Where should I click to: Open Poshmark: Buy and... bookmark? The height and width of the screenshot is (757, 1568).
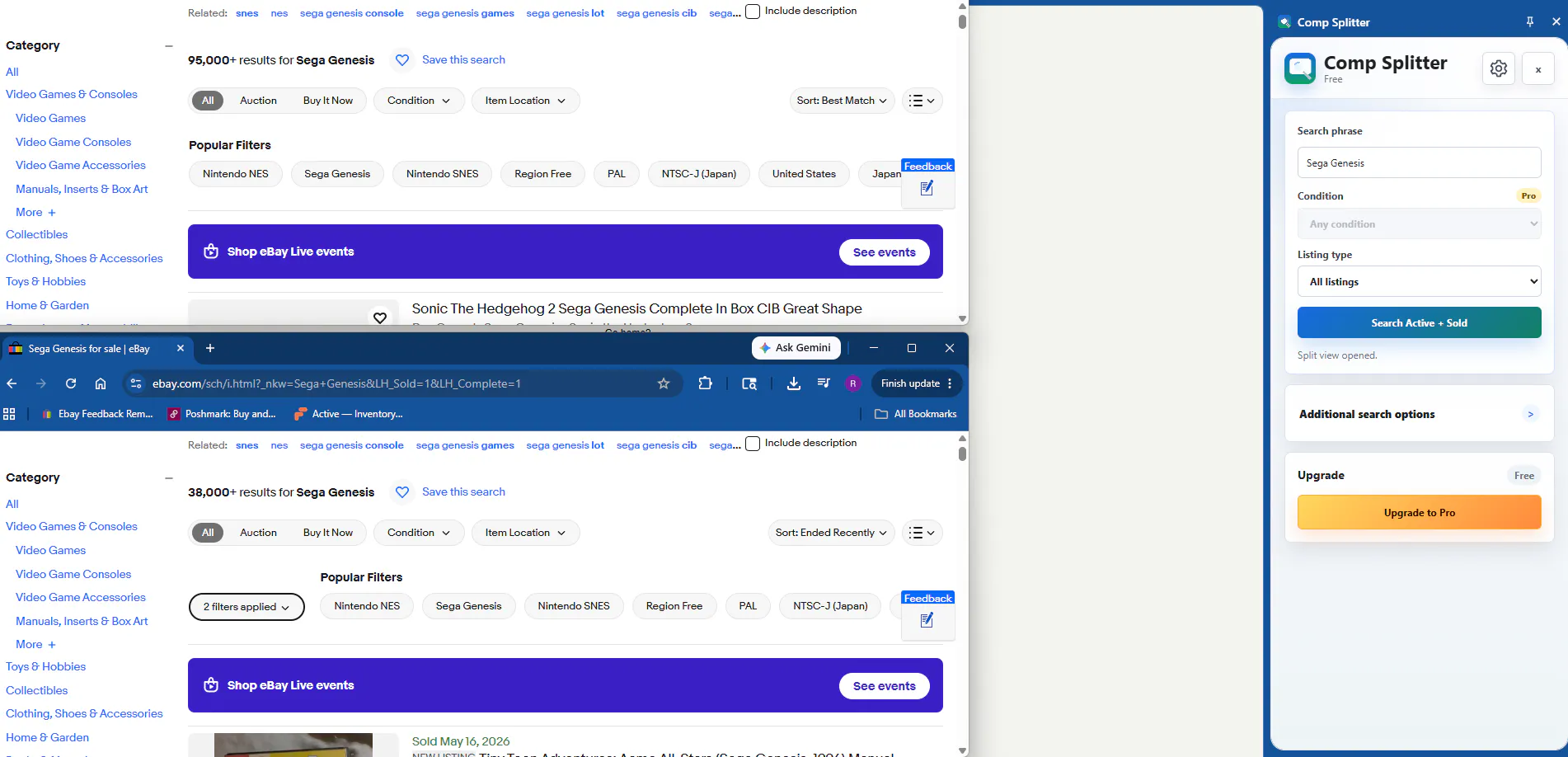coord(223,414)
